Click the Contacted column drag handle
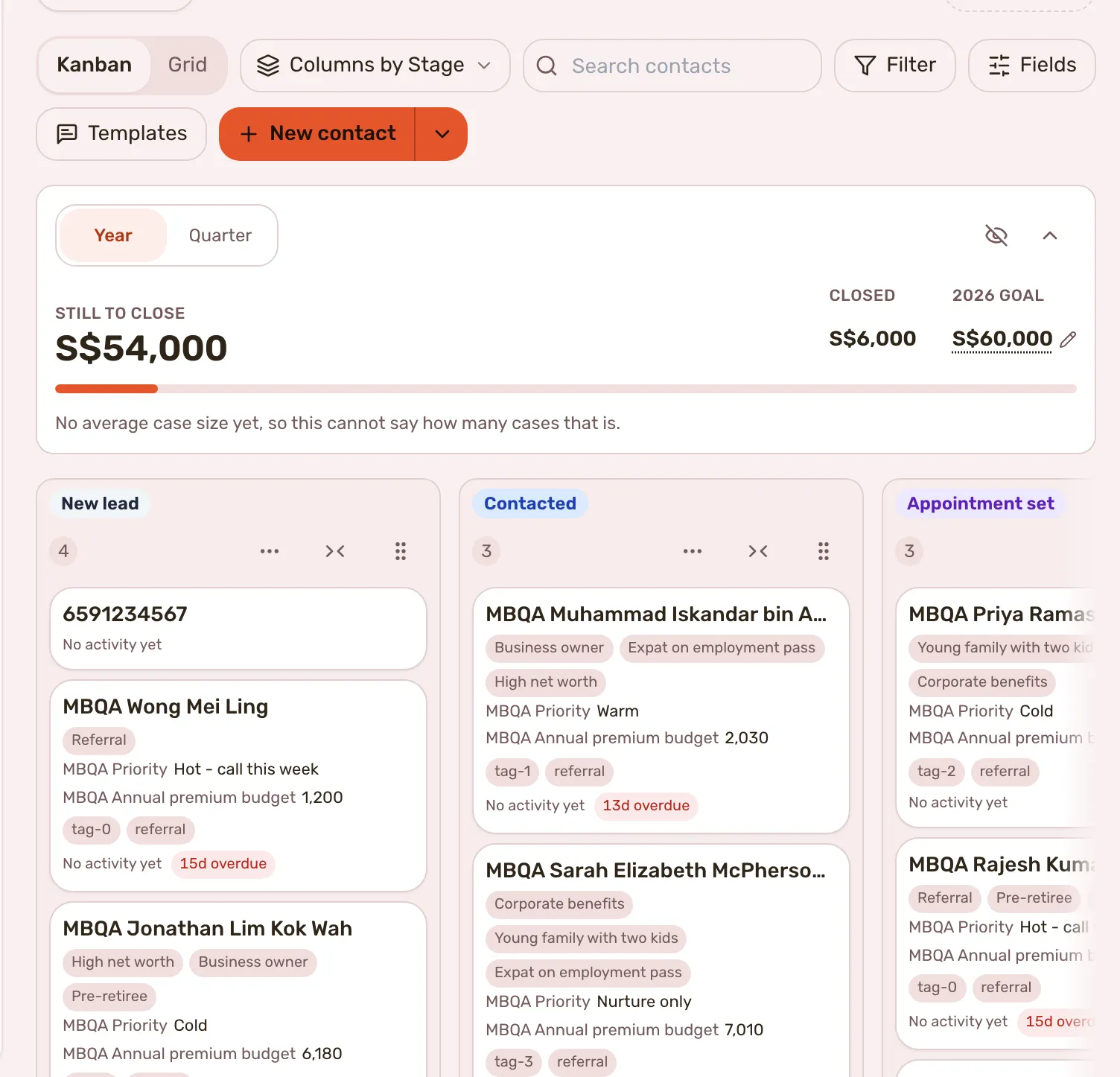The image size is (1120, 1077). (x=824, y=551)
